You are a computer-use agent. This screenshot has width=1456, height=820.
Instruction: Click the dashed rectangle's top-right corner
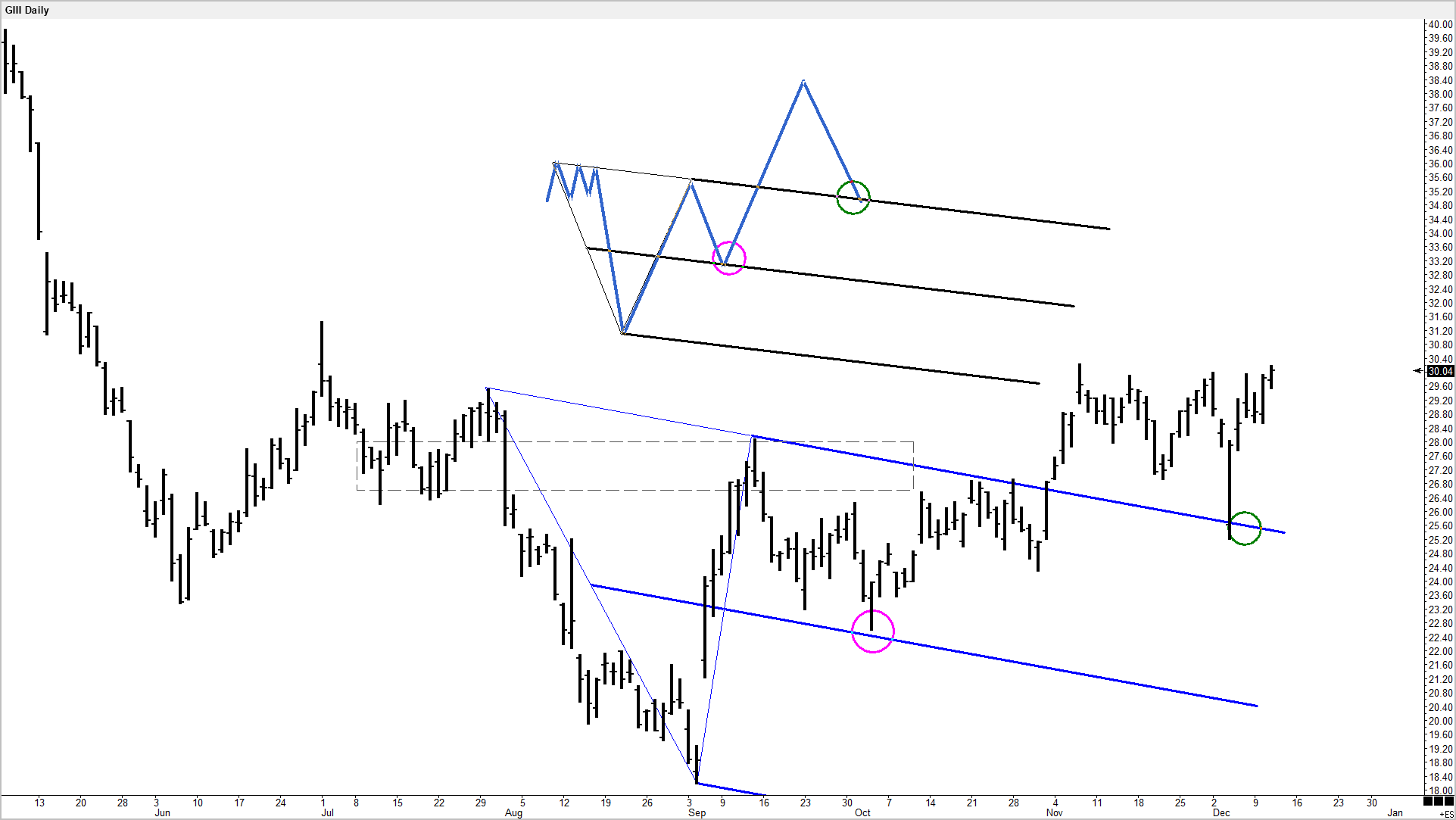point(913,442)
